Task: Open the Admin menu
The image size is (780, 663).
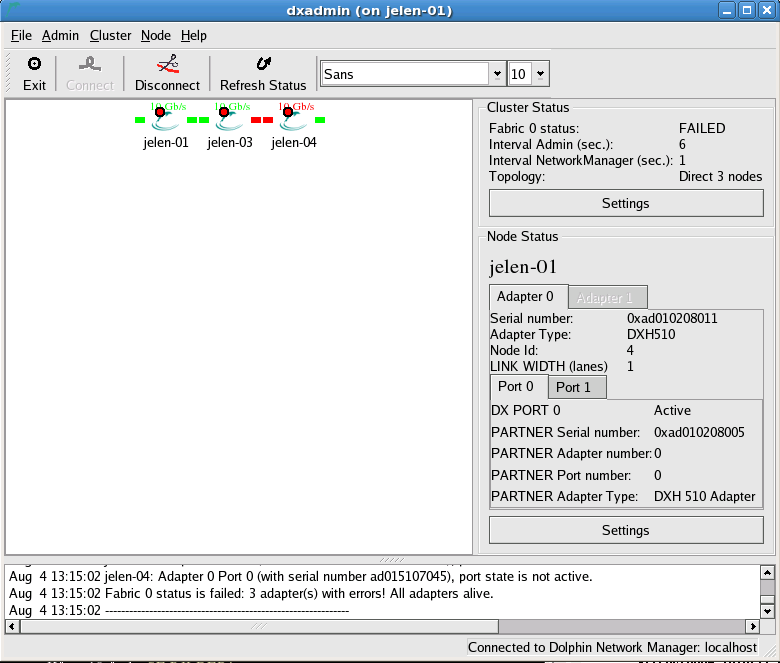Action: point(60,35)
